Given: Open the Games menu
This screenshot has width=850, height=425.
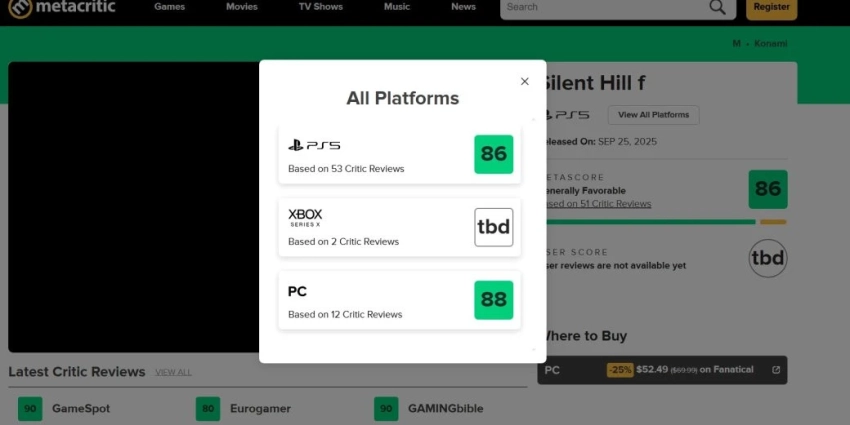Looking at the screenshot, I should pos(168,7).
